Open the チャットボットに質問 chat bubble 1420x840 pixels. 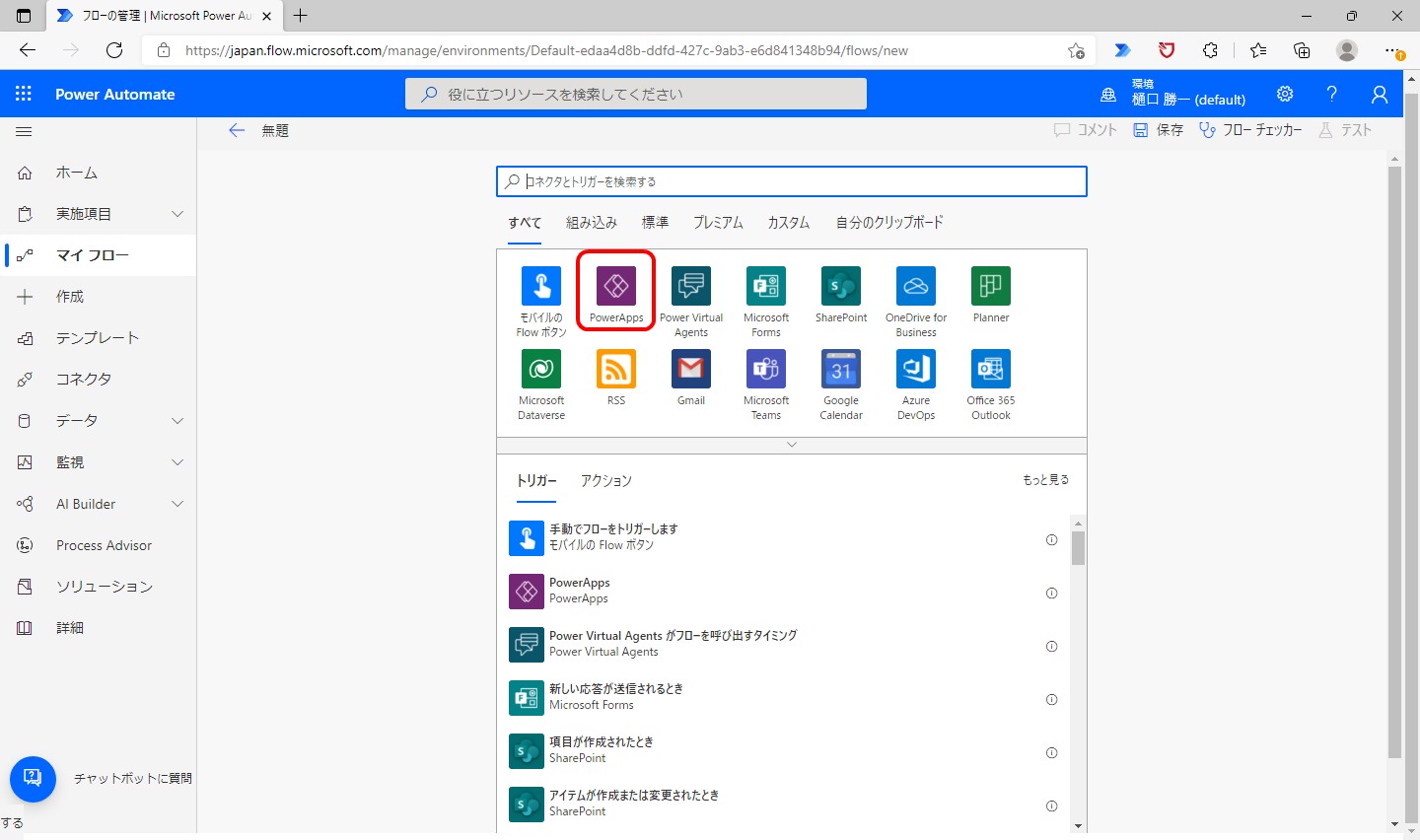coord(33,779)
